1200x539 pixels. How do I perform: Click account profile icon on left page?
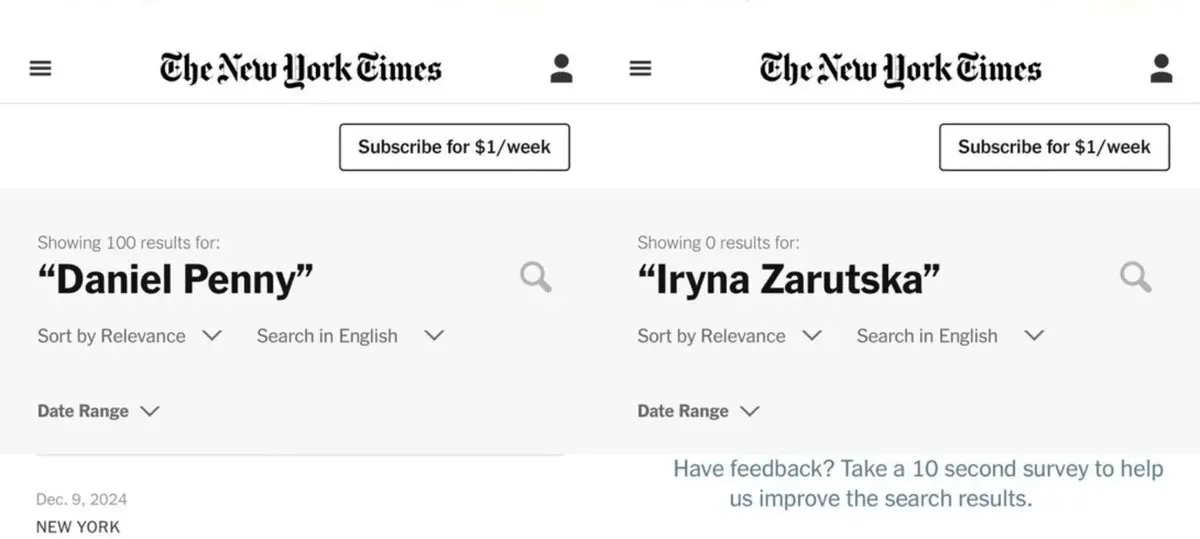click(561, 68)
